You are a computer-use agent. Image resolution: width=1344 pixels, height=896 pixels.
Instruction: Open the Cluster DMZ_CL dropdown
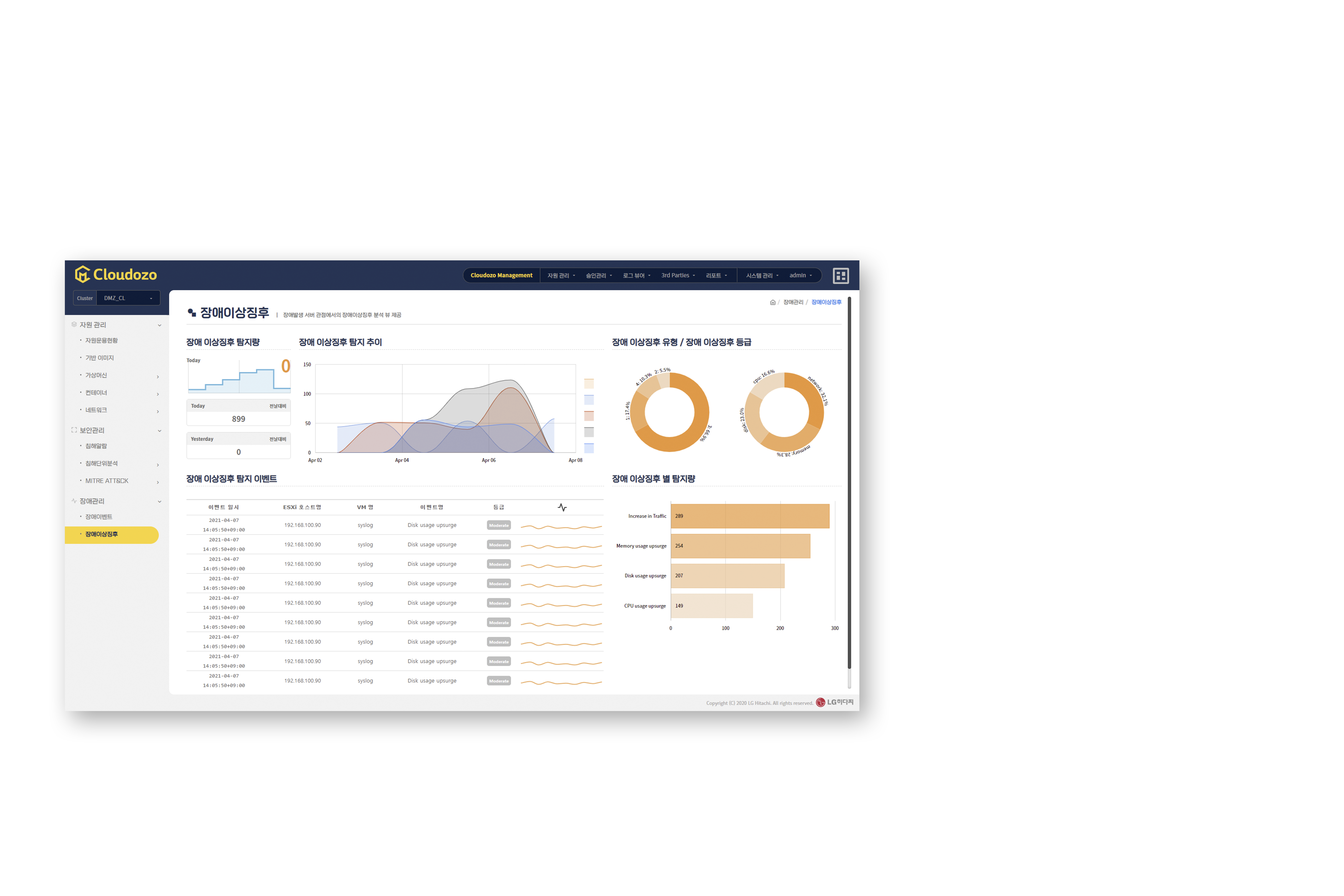tap(128, 298)
